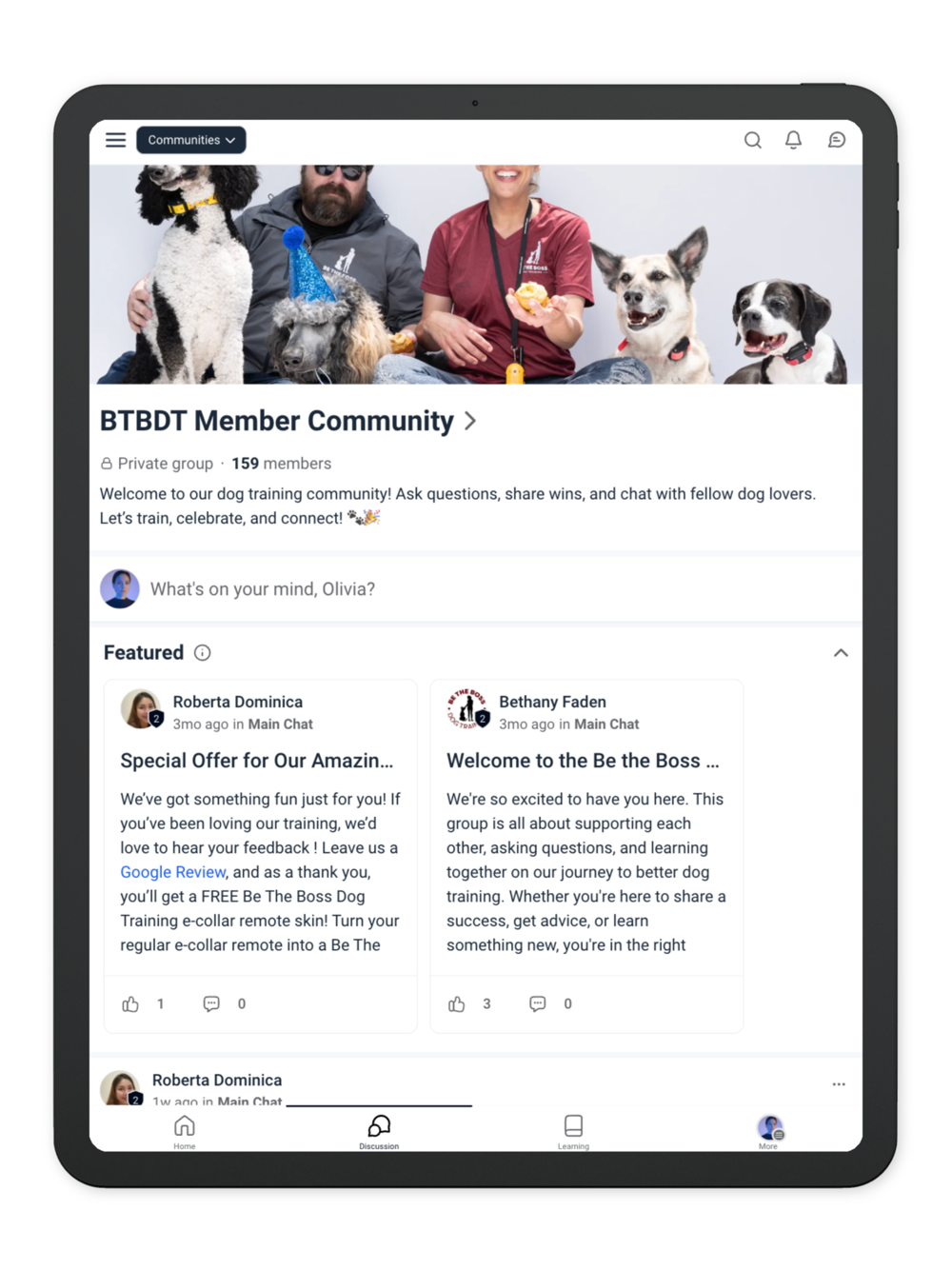The height and width of the screenshot is (1270, 952).
Task: Collapse the Featured section
Action: pyautogui.click(x=841, y=652)
